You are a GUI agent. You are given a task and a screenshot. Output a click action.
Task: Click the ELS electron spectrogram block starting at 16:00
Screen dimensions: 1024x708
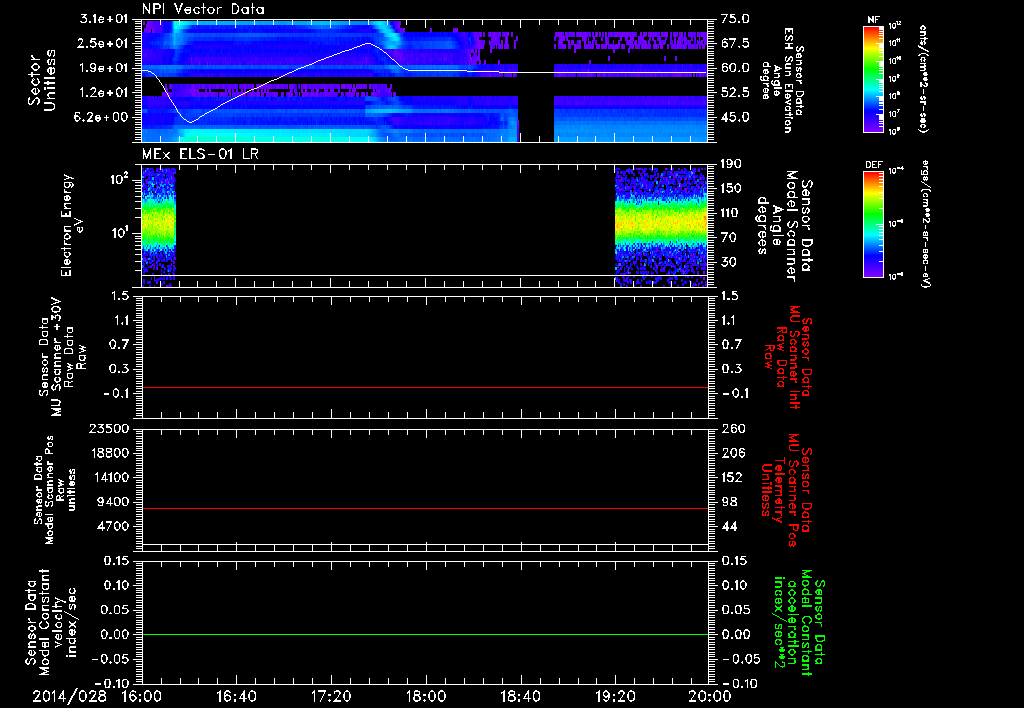[159, 227]
